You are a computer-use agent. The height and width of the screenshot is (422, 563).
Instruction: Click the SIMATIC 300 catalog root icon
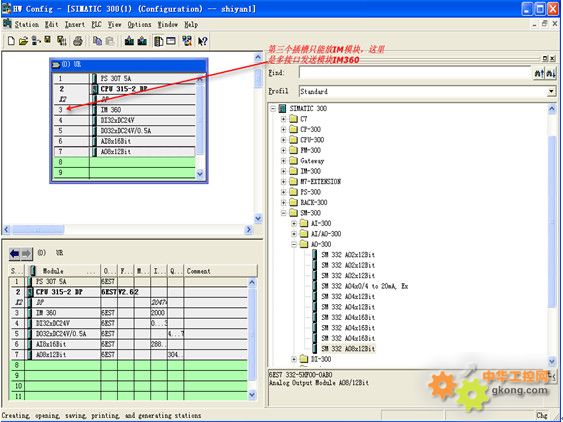pyautogui.click(x=283, y=108)
